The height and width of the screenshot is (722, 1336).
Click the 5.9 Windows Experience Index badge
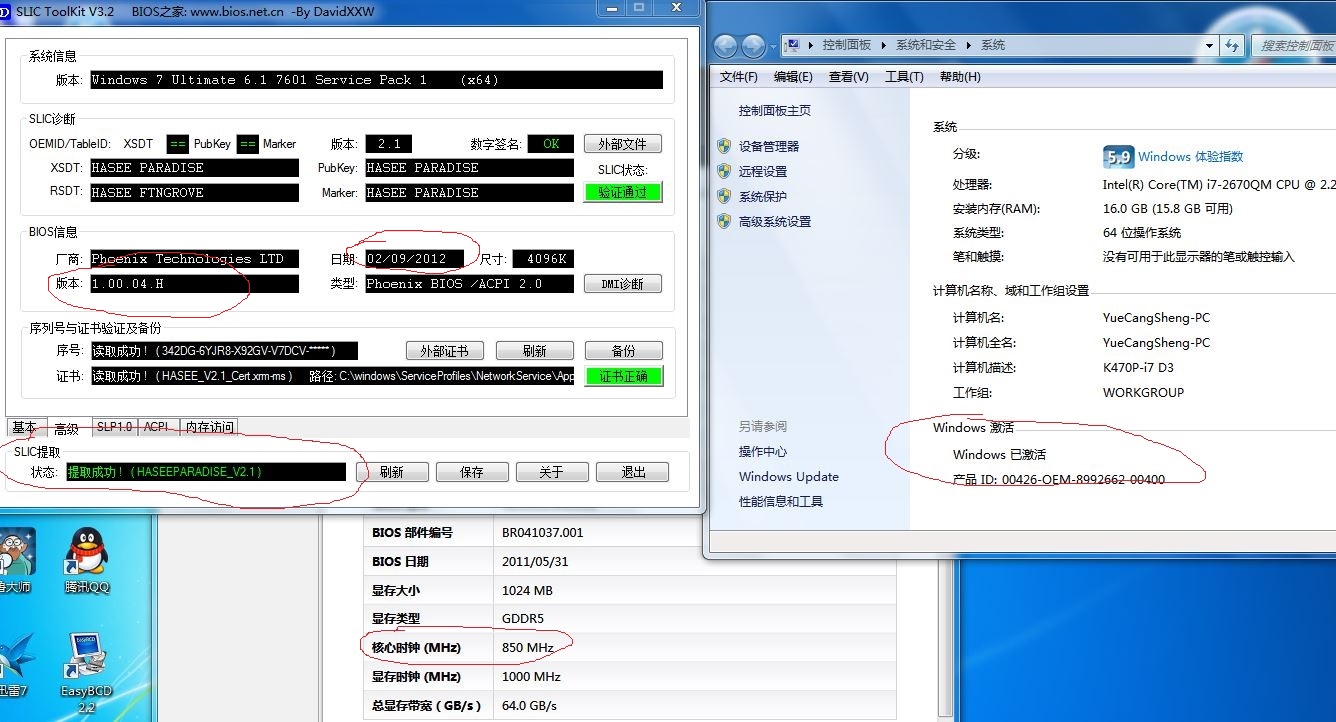coord(1118,157)
